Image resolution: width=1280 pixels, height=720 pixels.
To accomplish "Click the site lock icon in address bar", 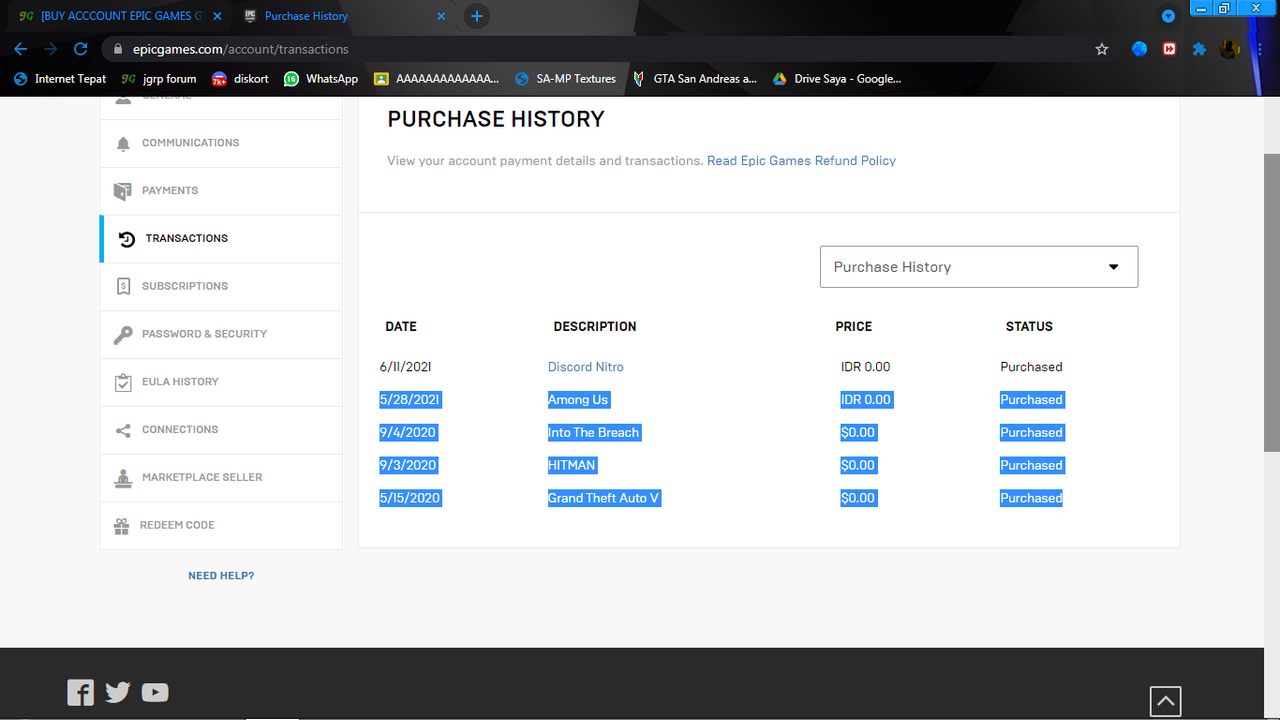I will tap(118, 49).
